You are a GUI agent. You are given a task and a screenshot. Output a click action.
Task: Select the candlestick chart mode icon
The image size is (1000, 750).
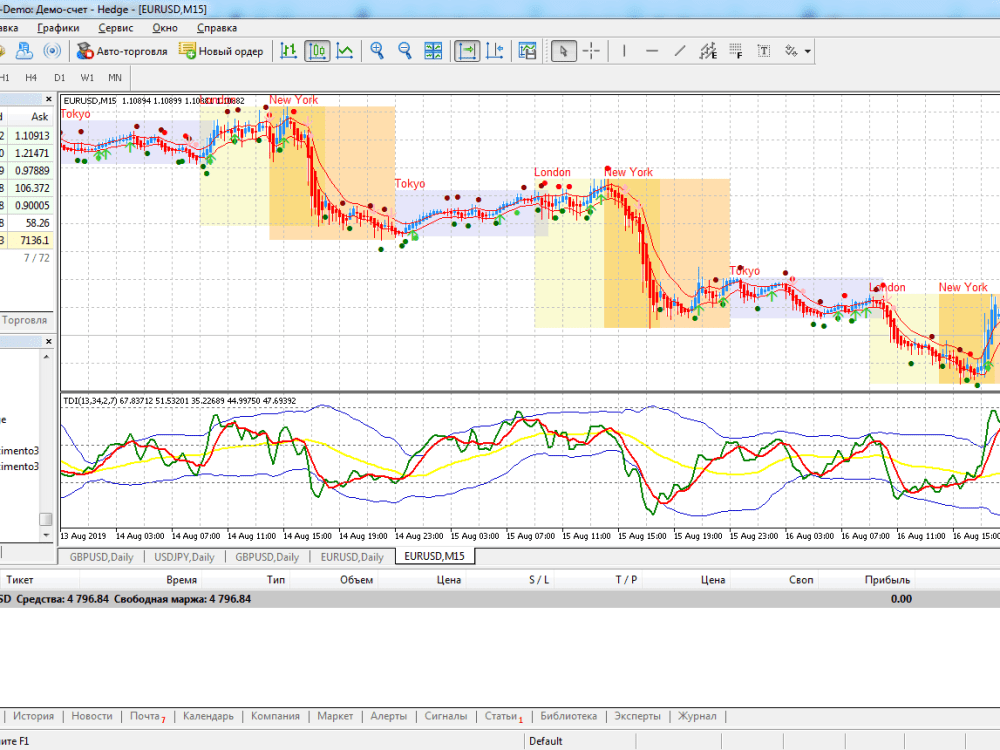coord(317,51)
